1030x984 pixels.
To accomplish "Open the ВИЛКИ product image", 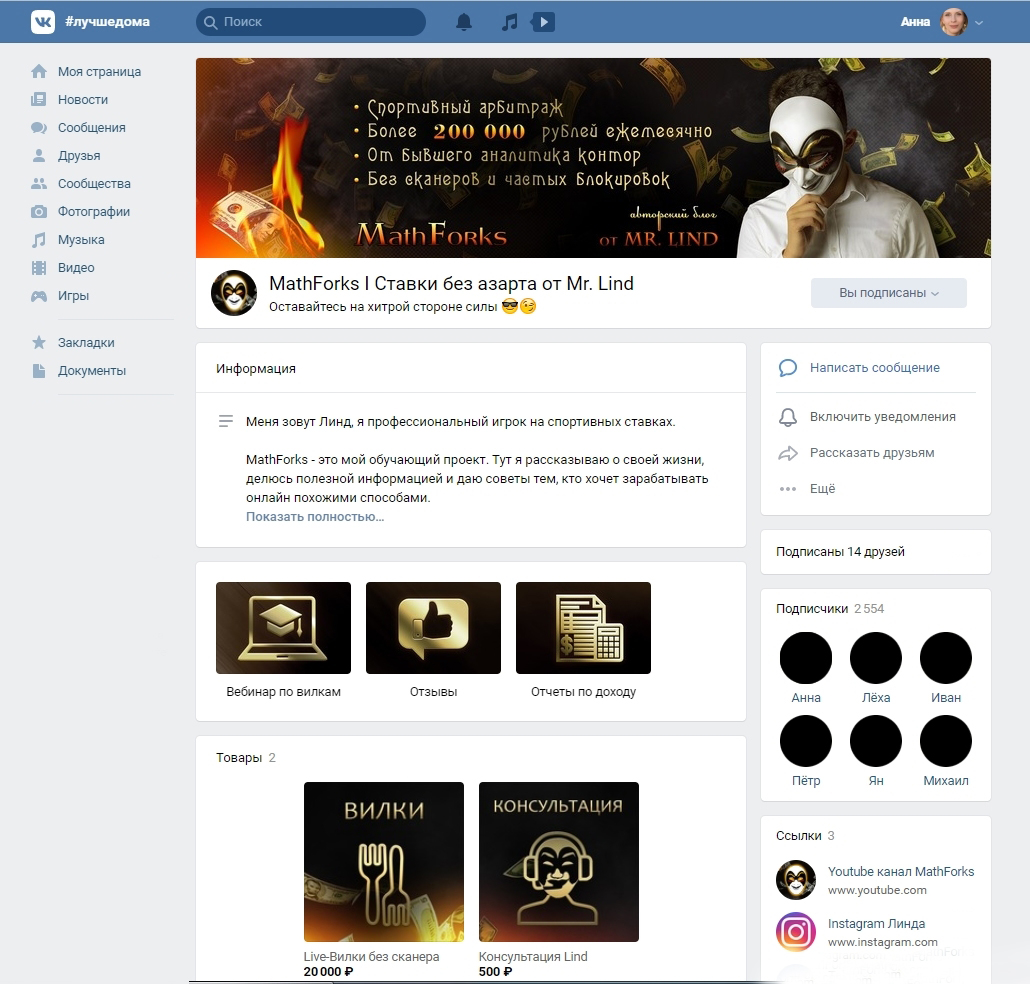I will 384,862.
